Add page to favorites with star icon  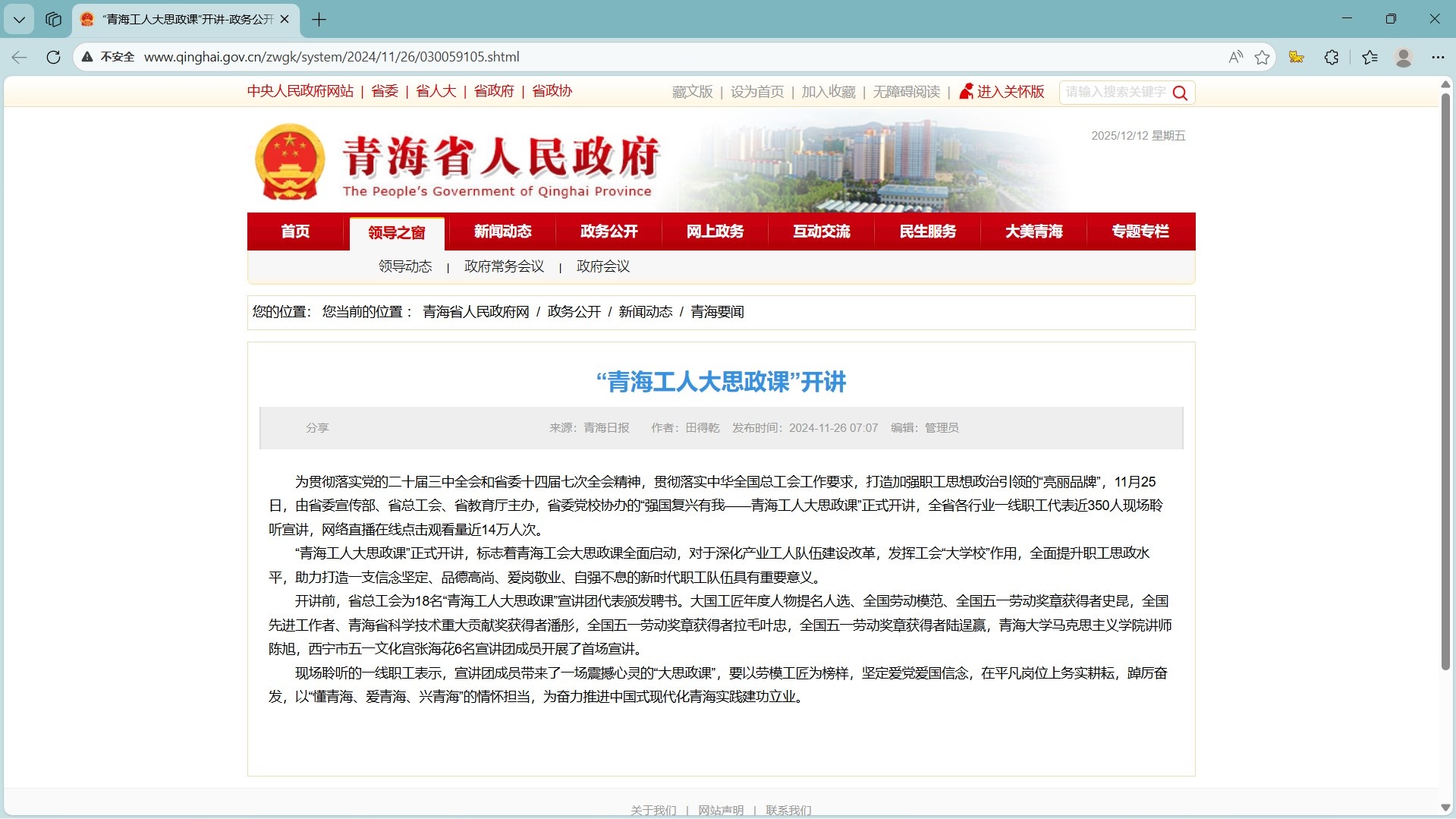click(1262, 57)
